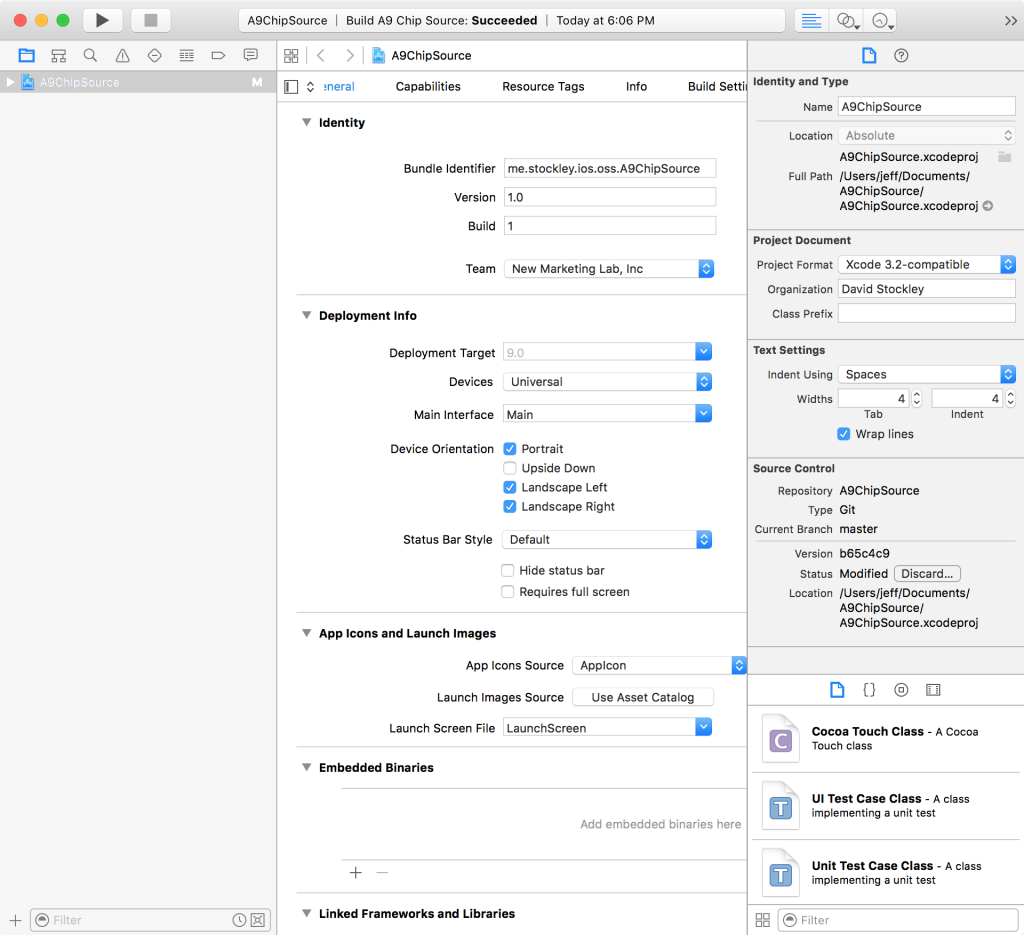
Task: Click the Discard… source control button
Action: click(x=927, y=574)
